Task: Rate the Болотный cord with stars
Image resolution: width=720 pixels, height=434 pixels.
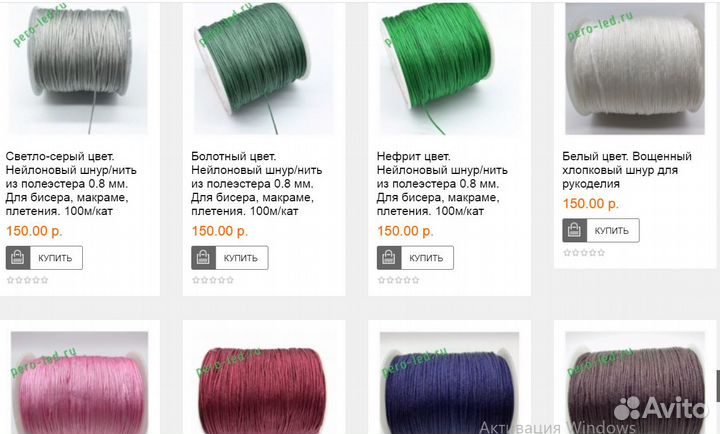Action: 213,280
